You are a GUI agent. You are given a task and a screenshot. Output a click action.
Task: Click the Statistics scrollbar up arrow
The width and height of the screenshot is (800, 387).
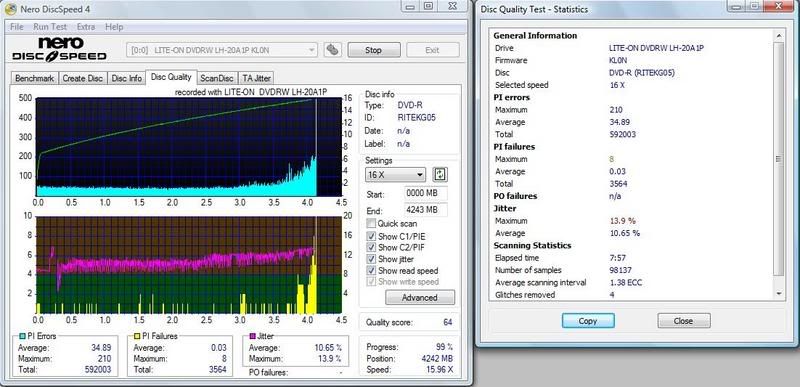778,35
